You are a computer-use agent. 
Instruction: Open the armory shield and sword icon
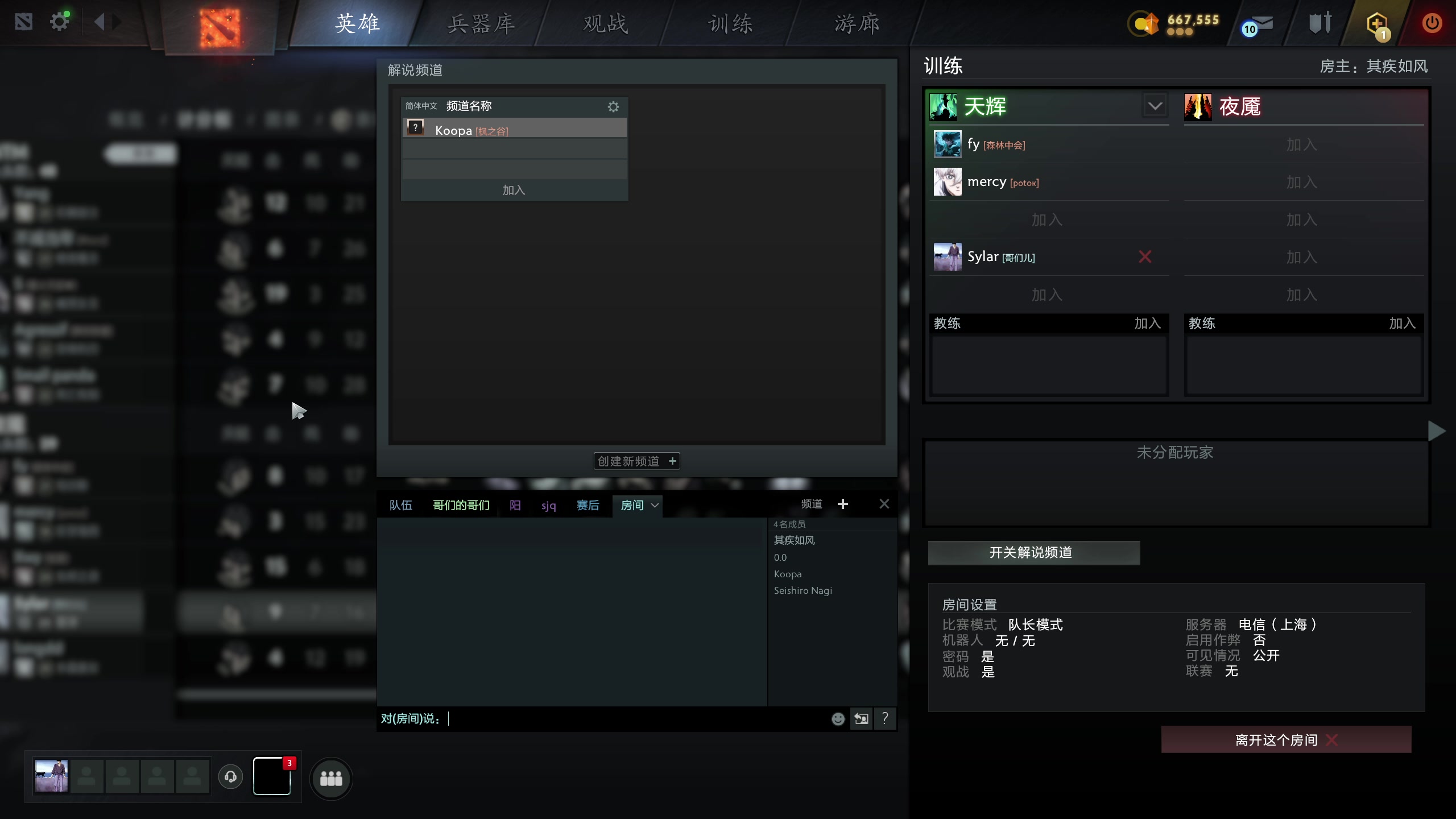1321,23
